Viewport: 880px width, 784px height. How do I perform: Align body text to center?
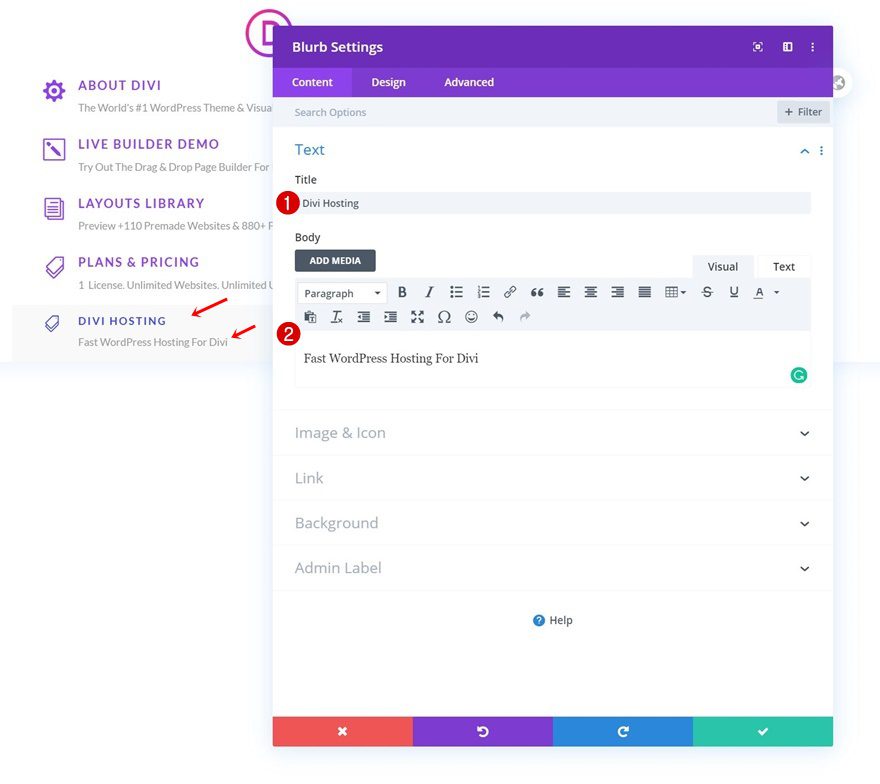[591, 292]
